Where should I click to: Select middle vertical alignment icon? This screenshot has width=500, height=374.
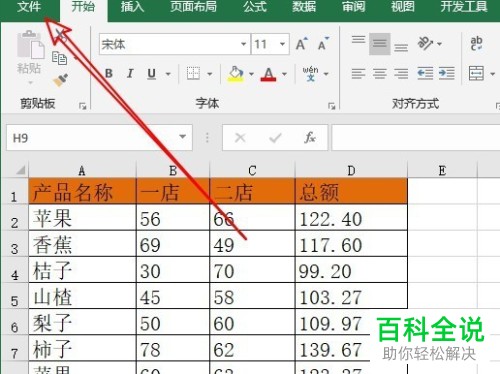point(380,44)
